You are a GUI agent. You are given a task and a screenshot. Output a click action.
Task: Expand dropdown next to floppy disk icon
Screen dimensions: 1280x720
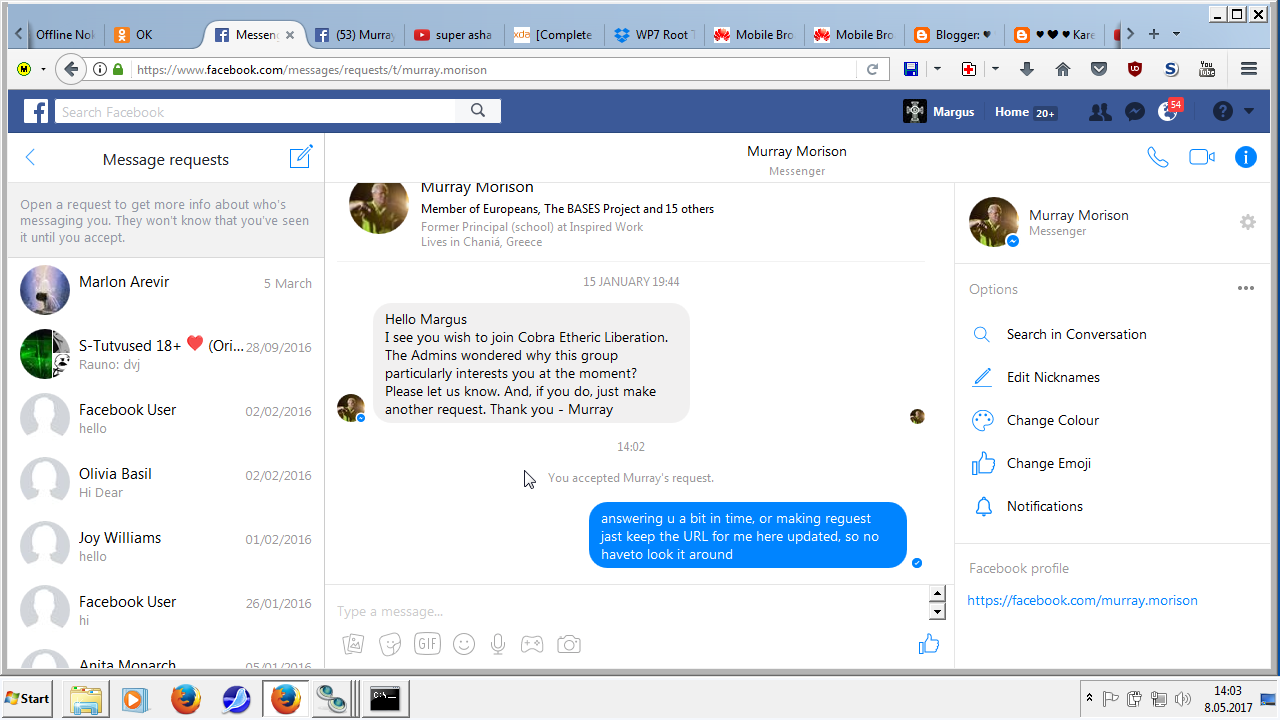(937, 69)
